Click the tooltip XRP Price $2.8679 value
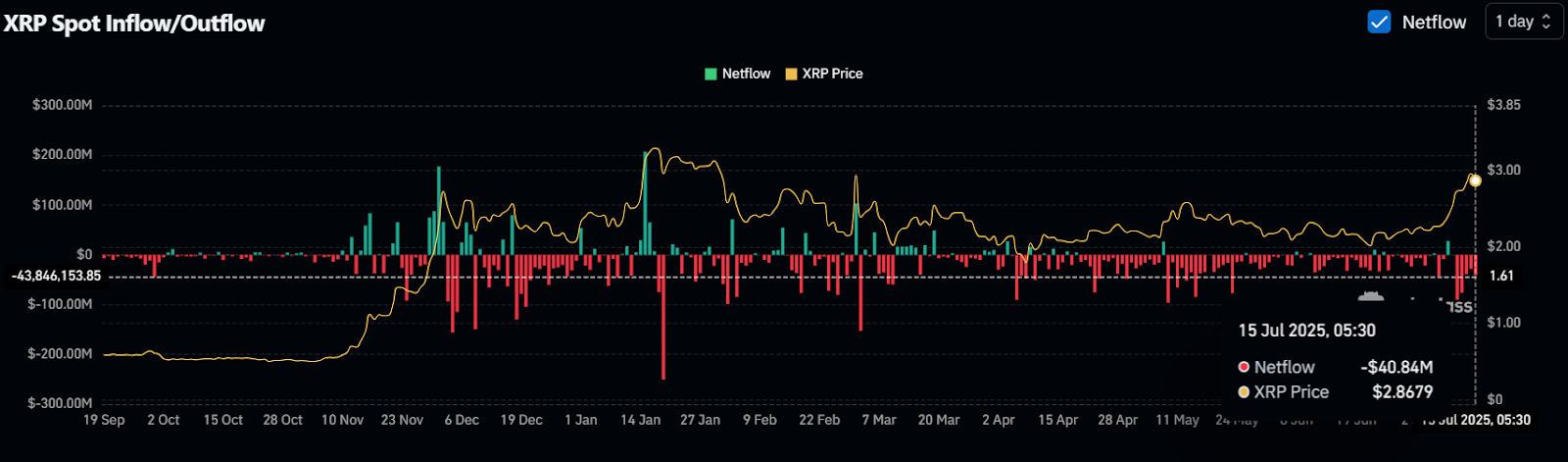Viewport: 1568px width, 462px height. (x=1402, y=391)
